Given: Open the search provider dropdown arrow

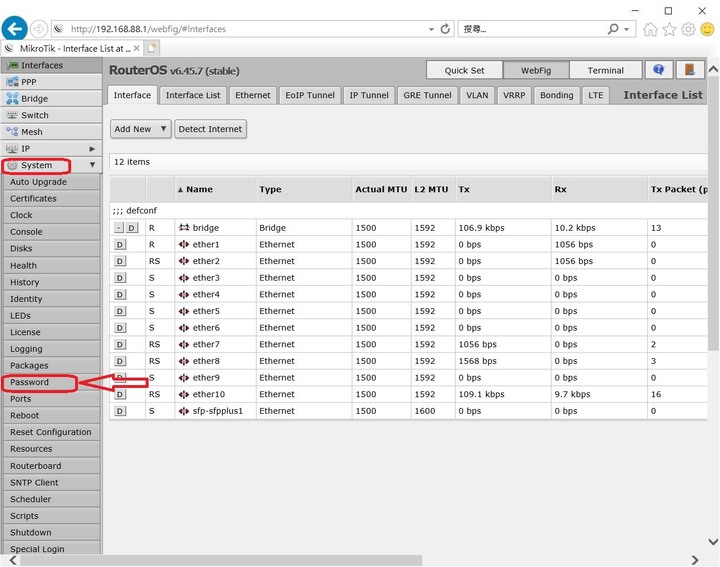Looking at the screenshot, I should [x=626, y=29].
